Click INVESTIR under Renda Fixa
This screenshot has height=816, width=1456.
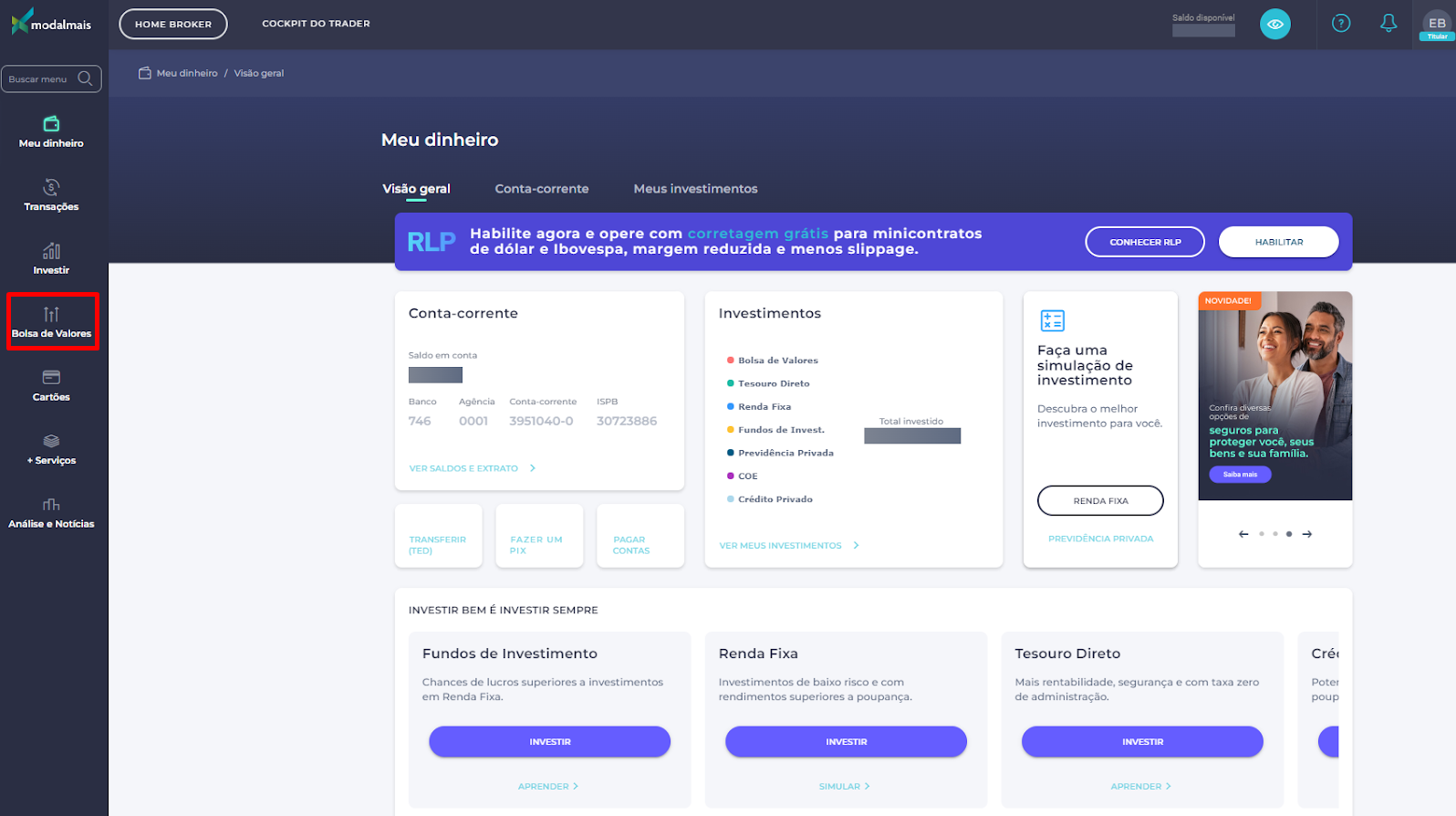pyautogui.click(x=846, y=741)
